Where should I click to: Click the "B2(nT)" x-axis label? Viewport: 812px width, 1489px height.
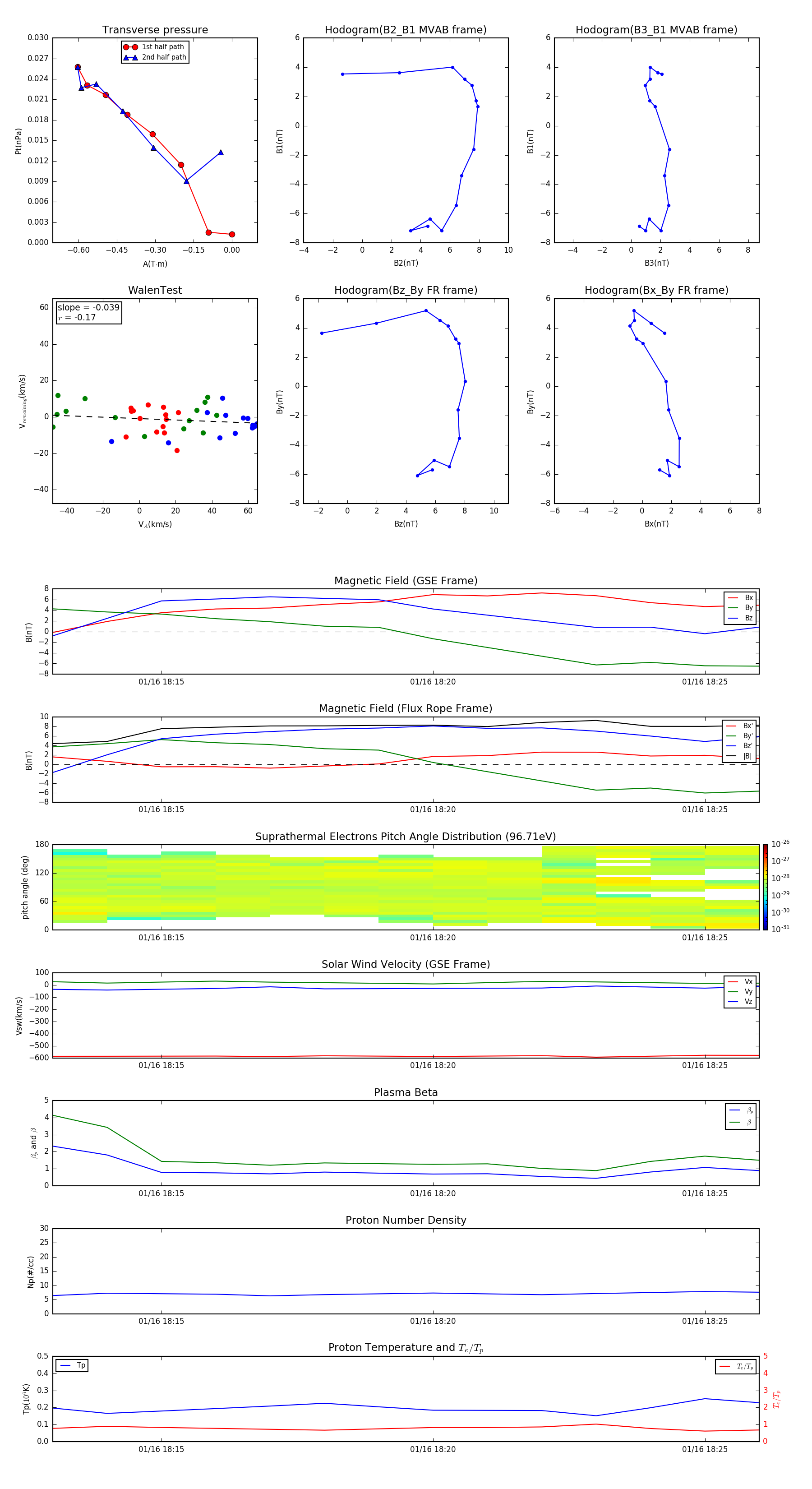(x=406, y=263)
